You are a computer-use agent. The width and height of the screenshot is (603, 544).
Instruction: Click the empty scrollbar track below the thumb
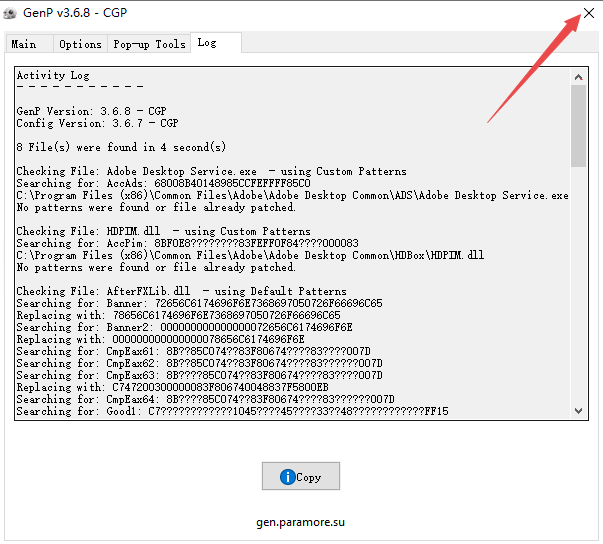[579, 290]
